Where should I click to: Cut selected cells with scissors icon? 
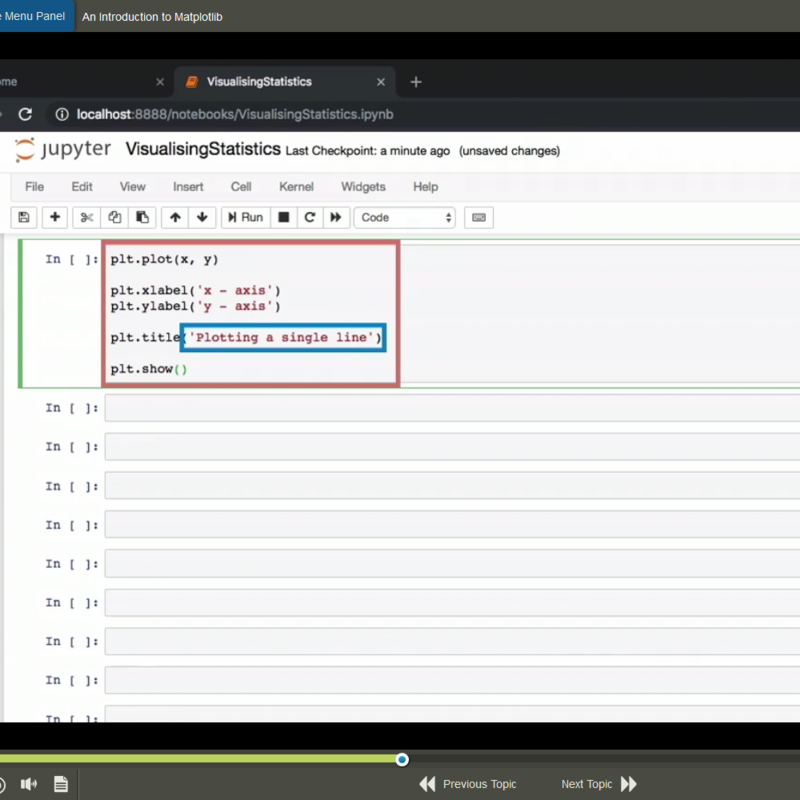(86, 217)
